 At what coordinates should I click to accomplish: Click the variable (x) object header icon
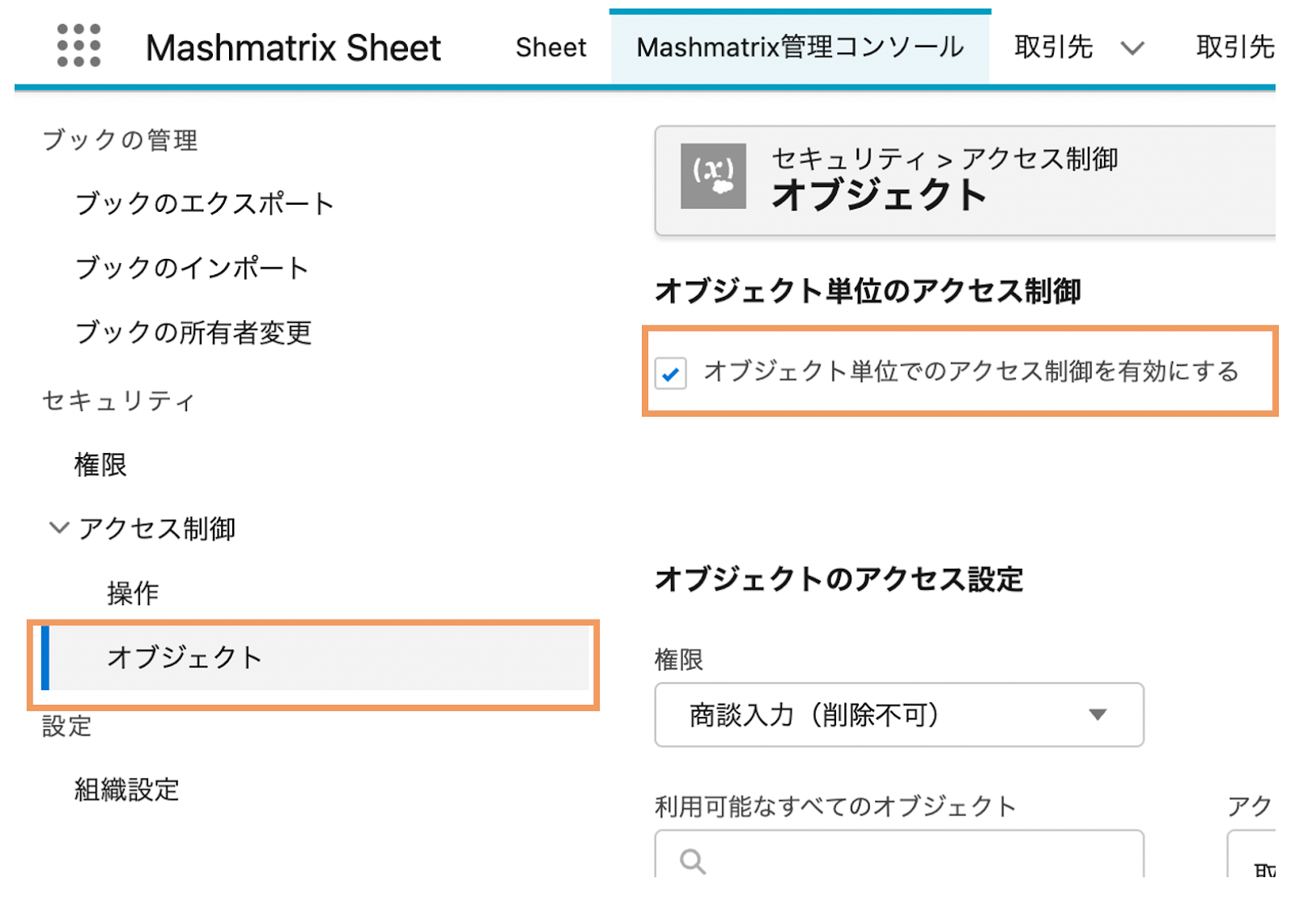click(x=713, y=176)
